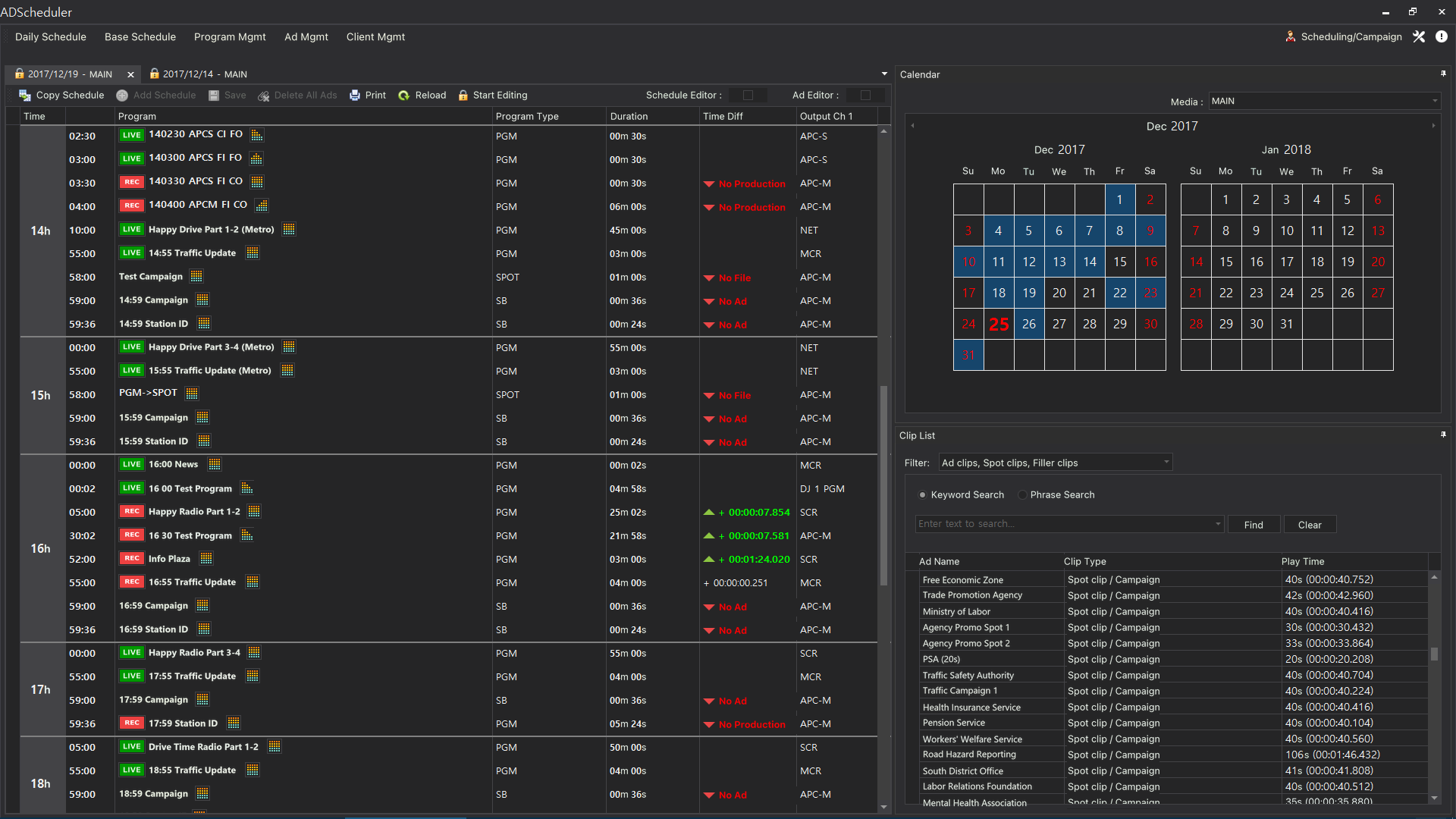The width and height of the screenshot is (1456, 819).
Task: Expand the search text history dropdown arrow
Action: 1218,524
